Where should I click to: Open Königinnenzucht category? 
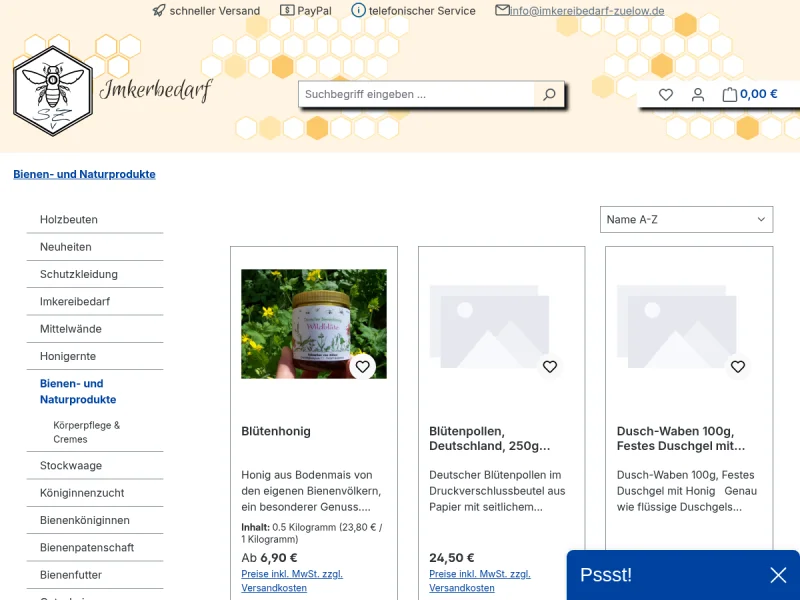(82, 493)
